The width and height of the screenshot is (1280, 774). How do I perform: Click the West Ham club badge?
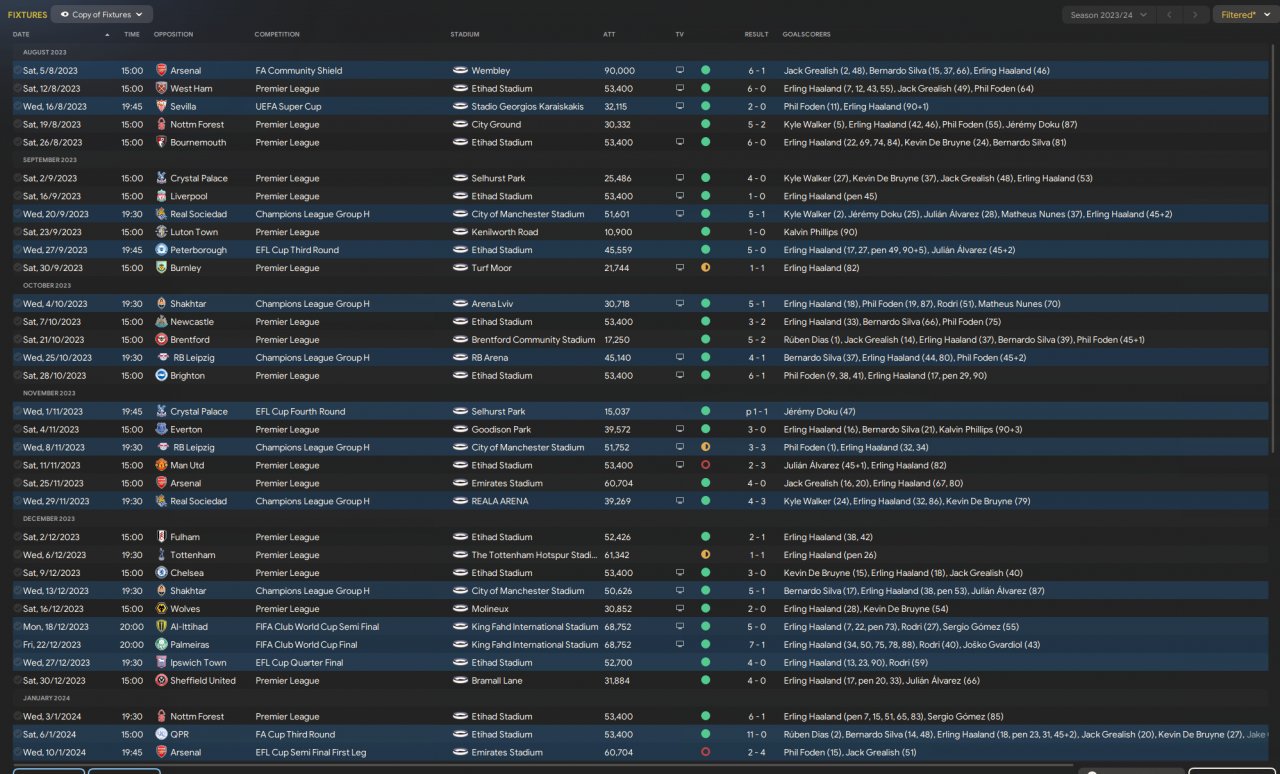[x=162, y=89]
